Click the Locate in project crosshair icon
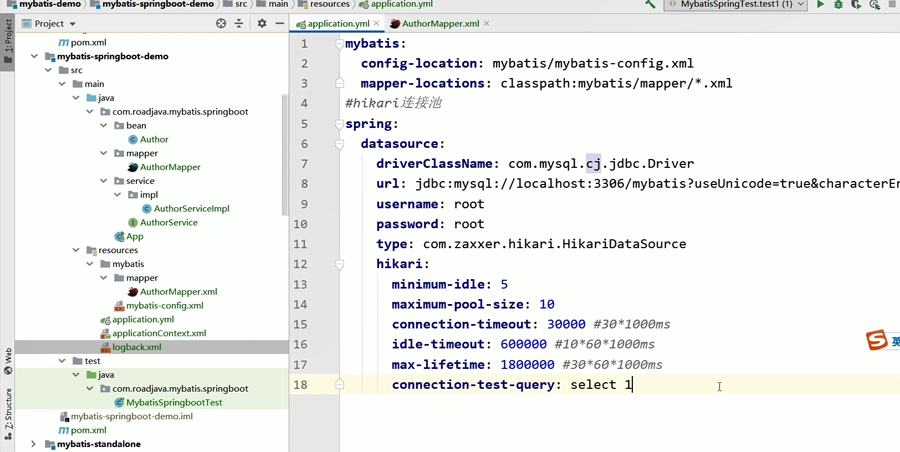The width and height of the screenshot is (900, 452). coord(221,24)
